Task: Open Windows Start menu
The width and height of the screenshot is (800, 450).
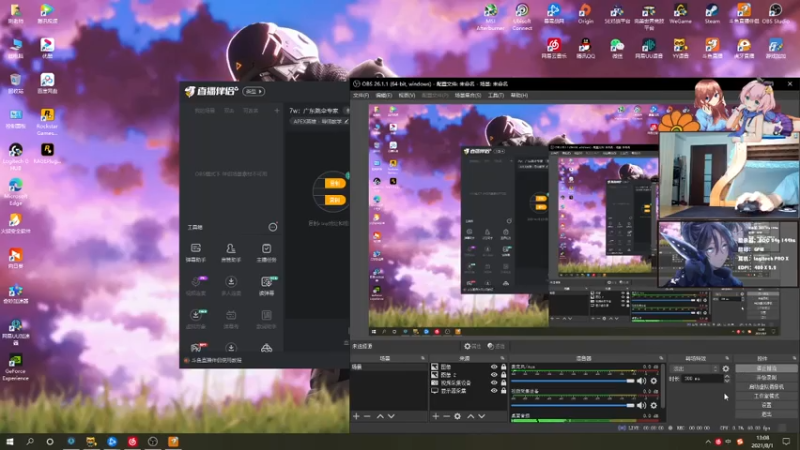Action: 9,441
